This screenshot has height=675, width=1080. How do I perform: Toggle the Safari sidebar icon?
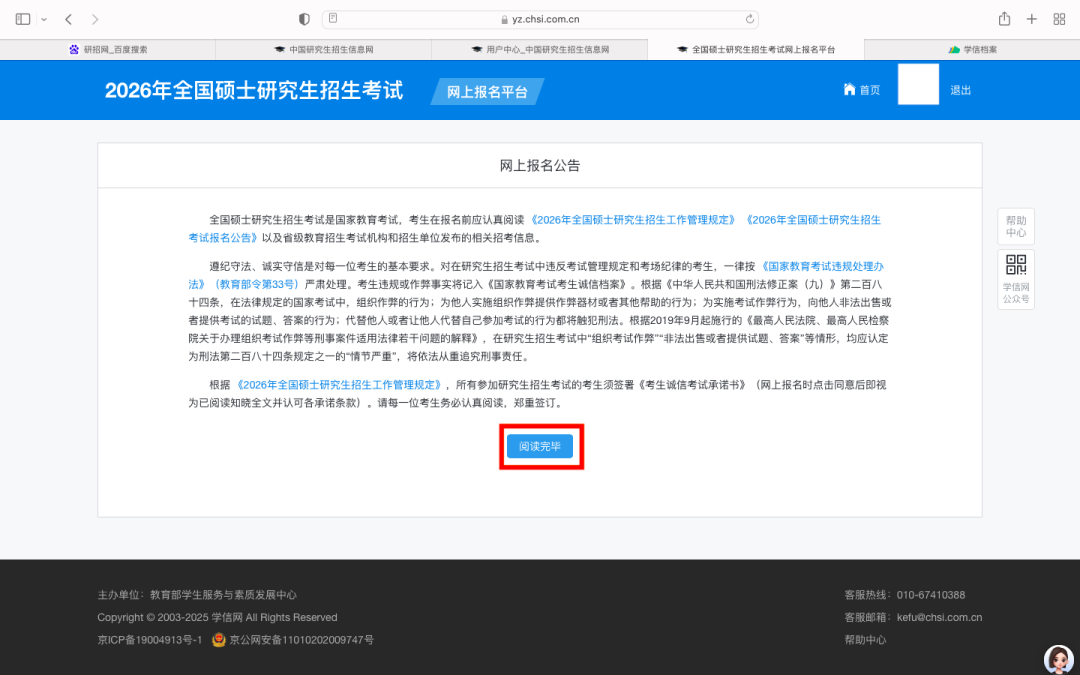23,19
